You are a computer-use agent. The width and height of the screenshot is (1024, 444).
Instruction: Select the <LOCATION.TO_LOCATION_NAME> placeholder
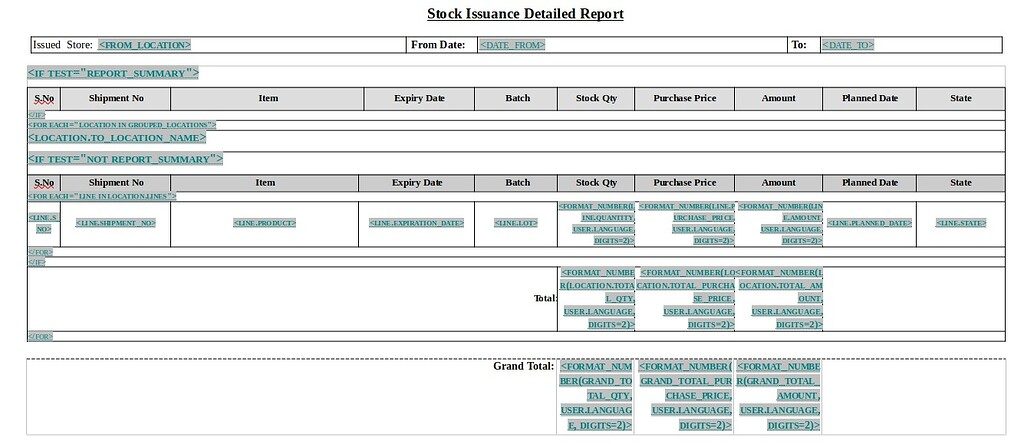[116, 137]
